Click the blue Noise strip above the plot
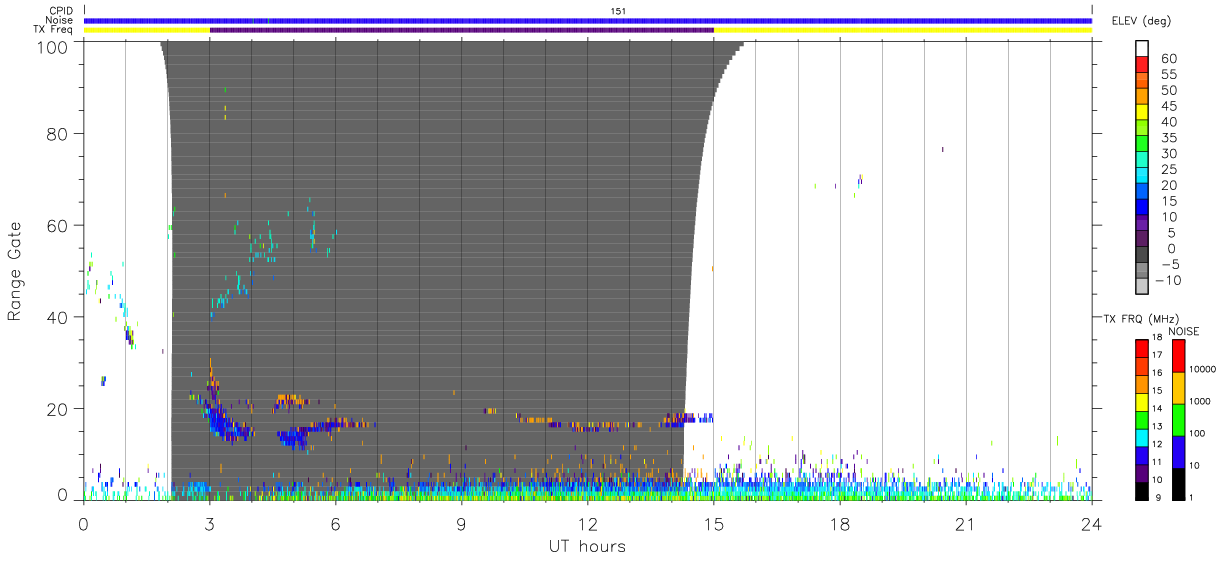The image size is (1228, 567). [588, 20]
